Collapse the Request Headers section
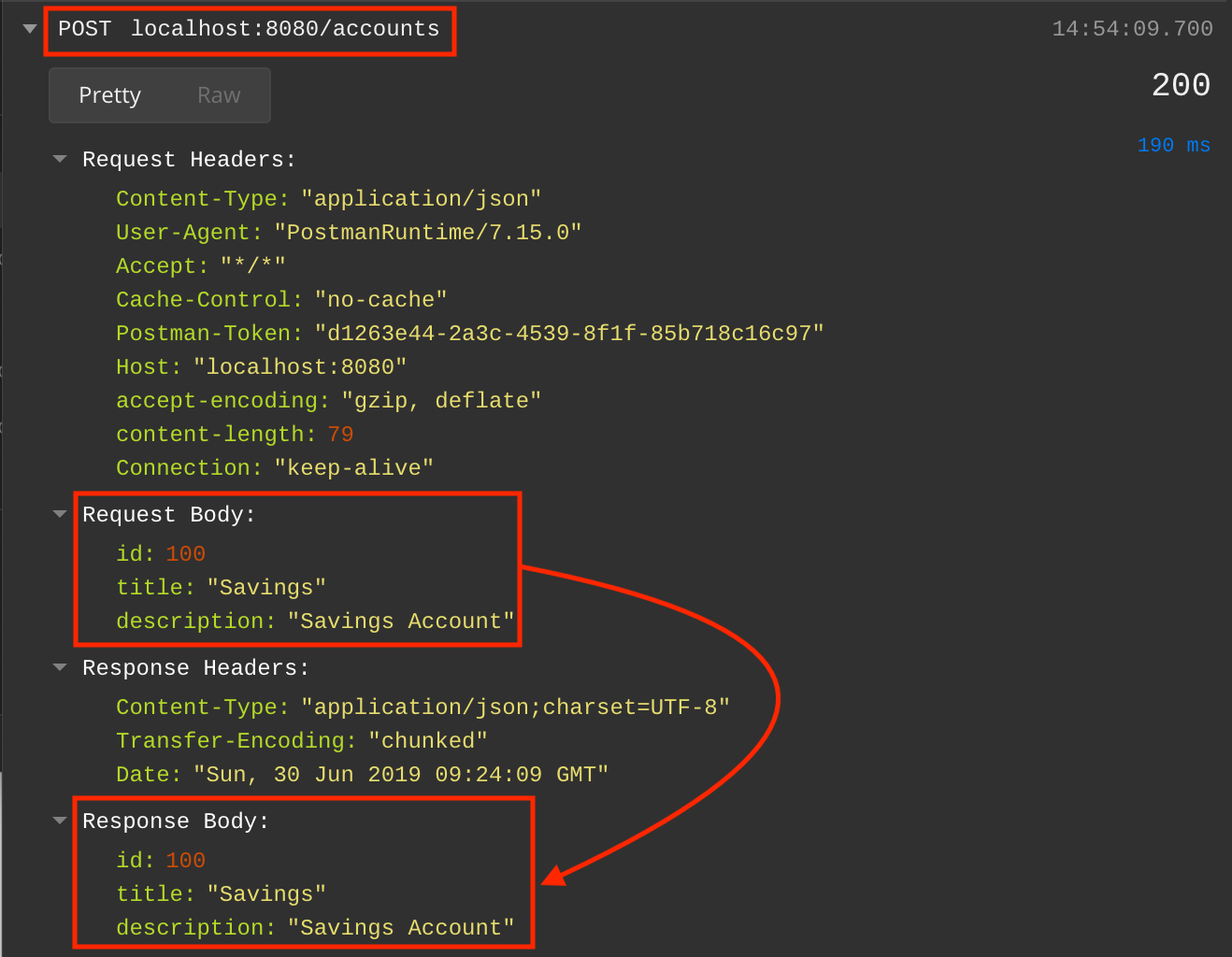 click(x=59, y=159)
